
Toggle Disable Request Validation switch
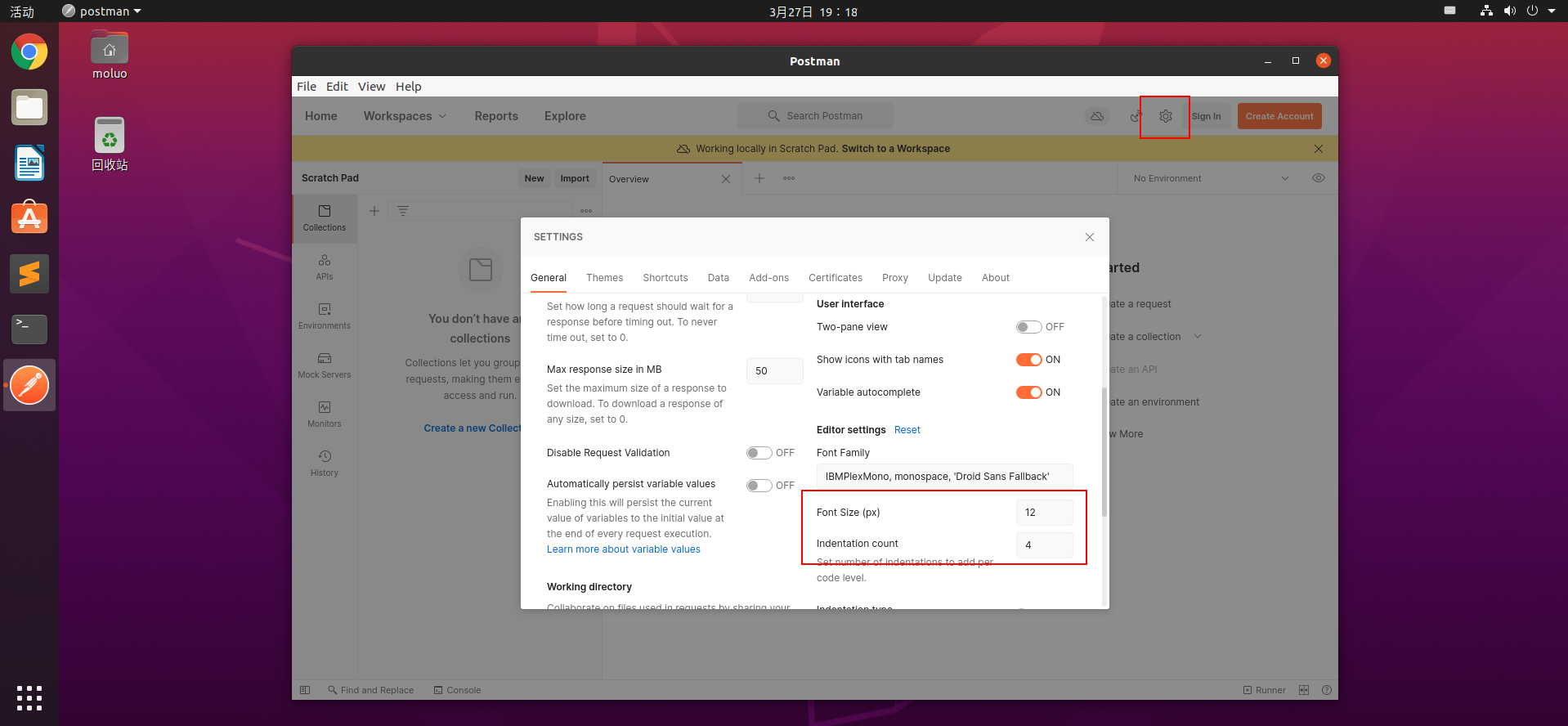(x=759, y=453)
